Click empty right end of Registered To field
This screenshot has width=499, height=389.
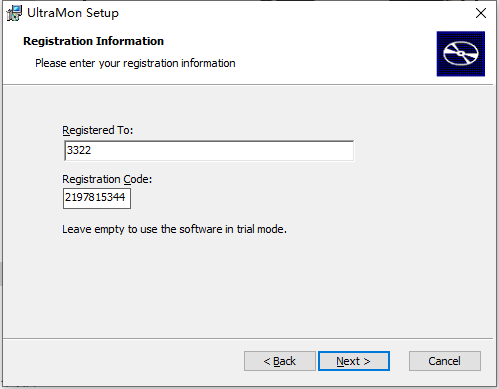tap(300, 151)
